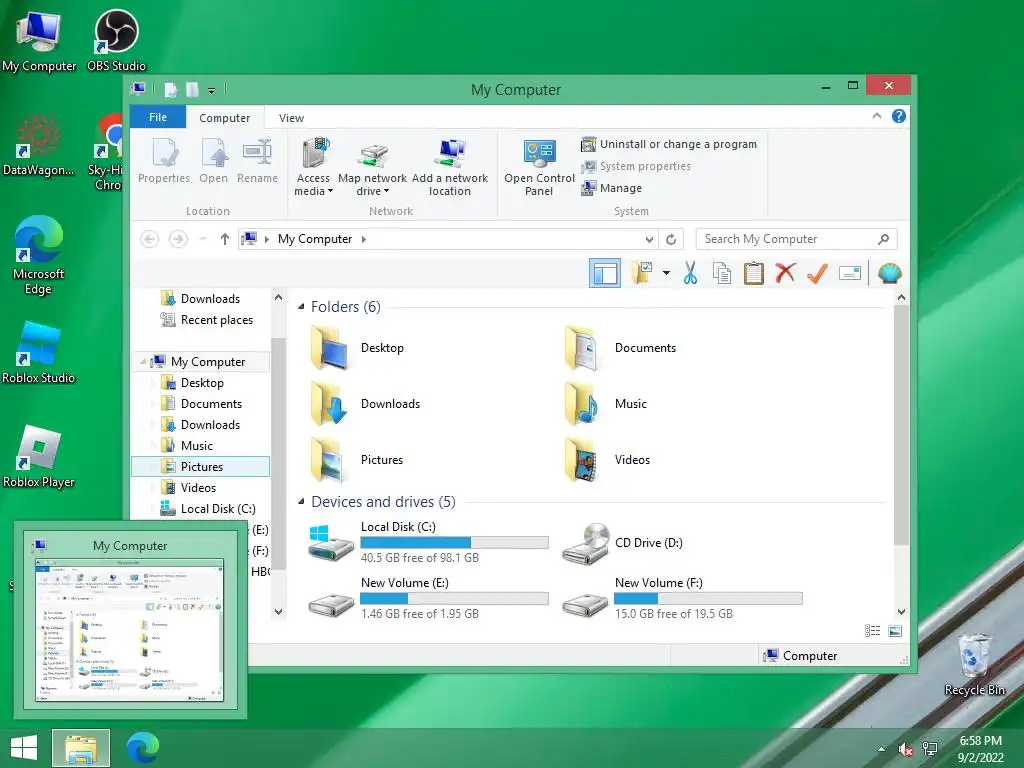
Task: Click Manage in the System group
Action: (x=612, y=188)
